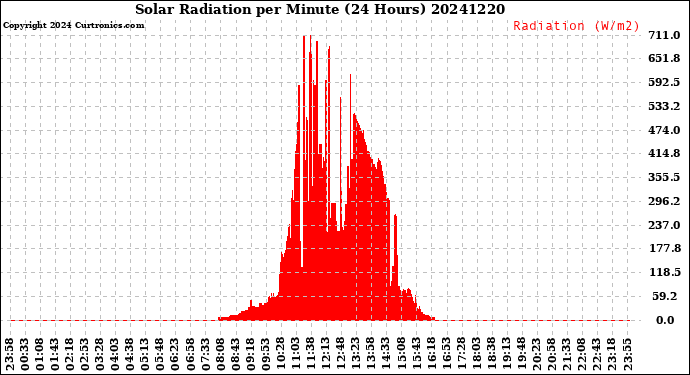Click the red 'Radiation (W/m2)' legend label
690x375 pixels.
click(x=576, y=26)
